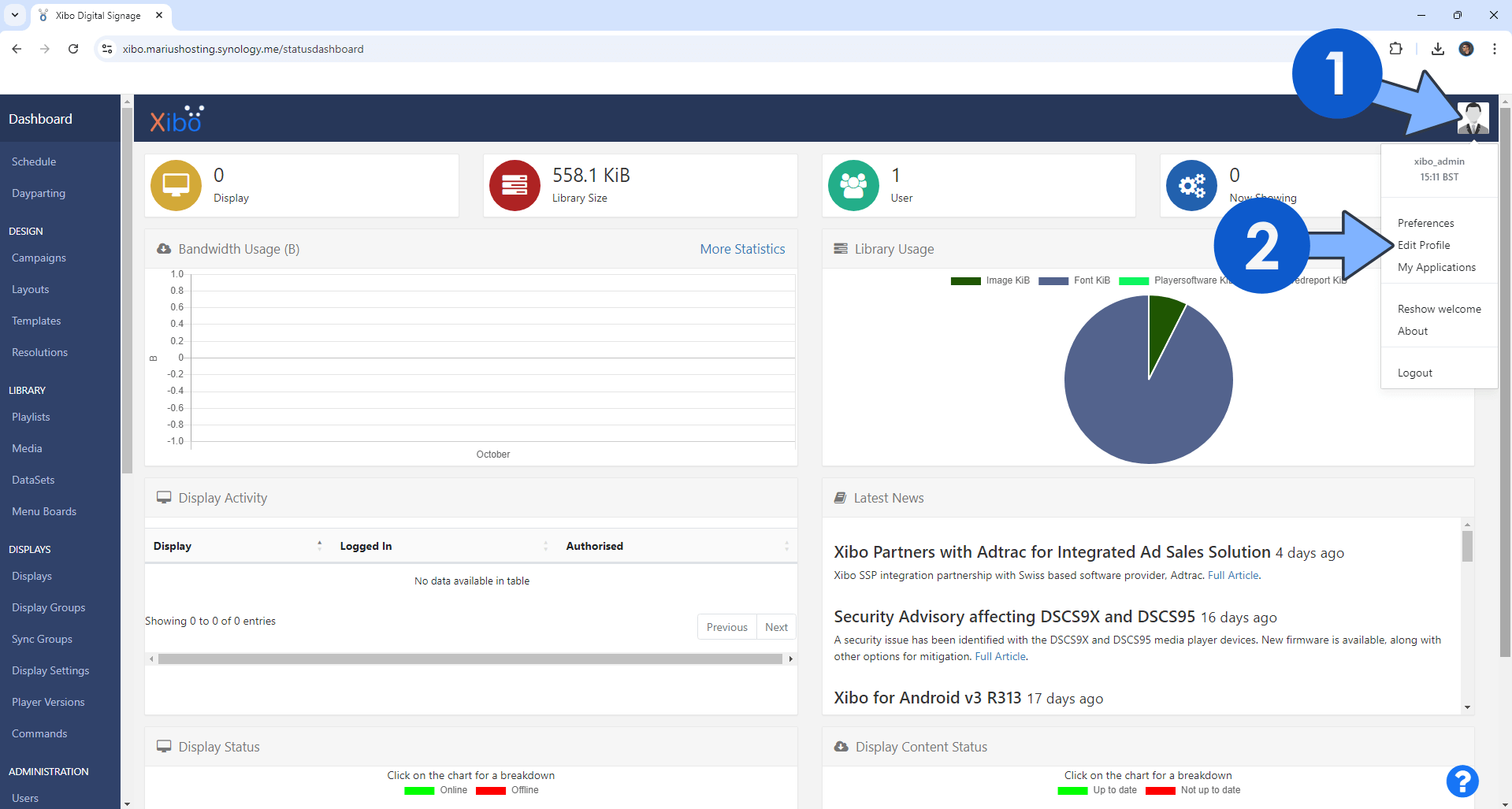Open the user avatar menu
Image resolution: width=1512 pixels, height=809 pixels.
point(1473,118)
